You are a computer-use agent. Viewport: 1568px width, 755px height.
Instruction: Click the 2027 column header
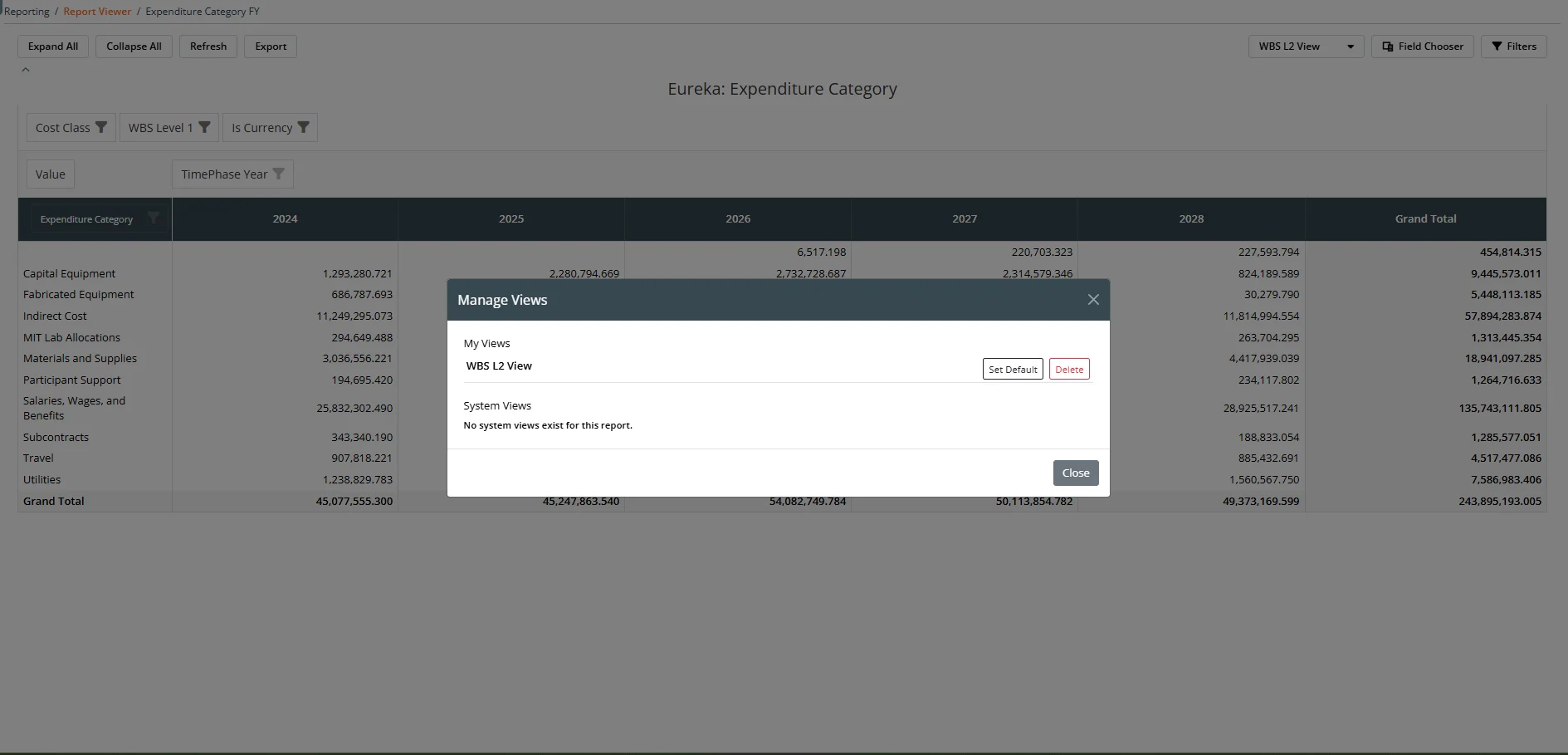click(x=965, y=218)
